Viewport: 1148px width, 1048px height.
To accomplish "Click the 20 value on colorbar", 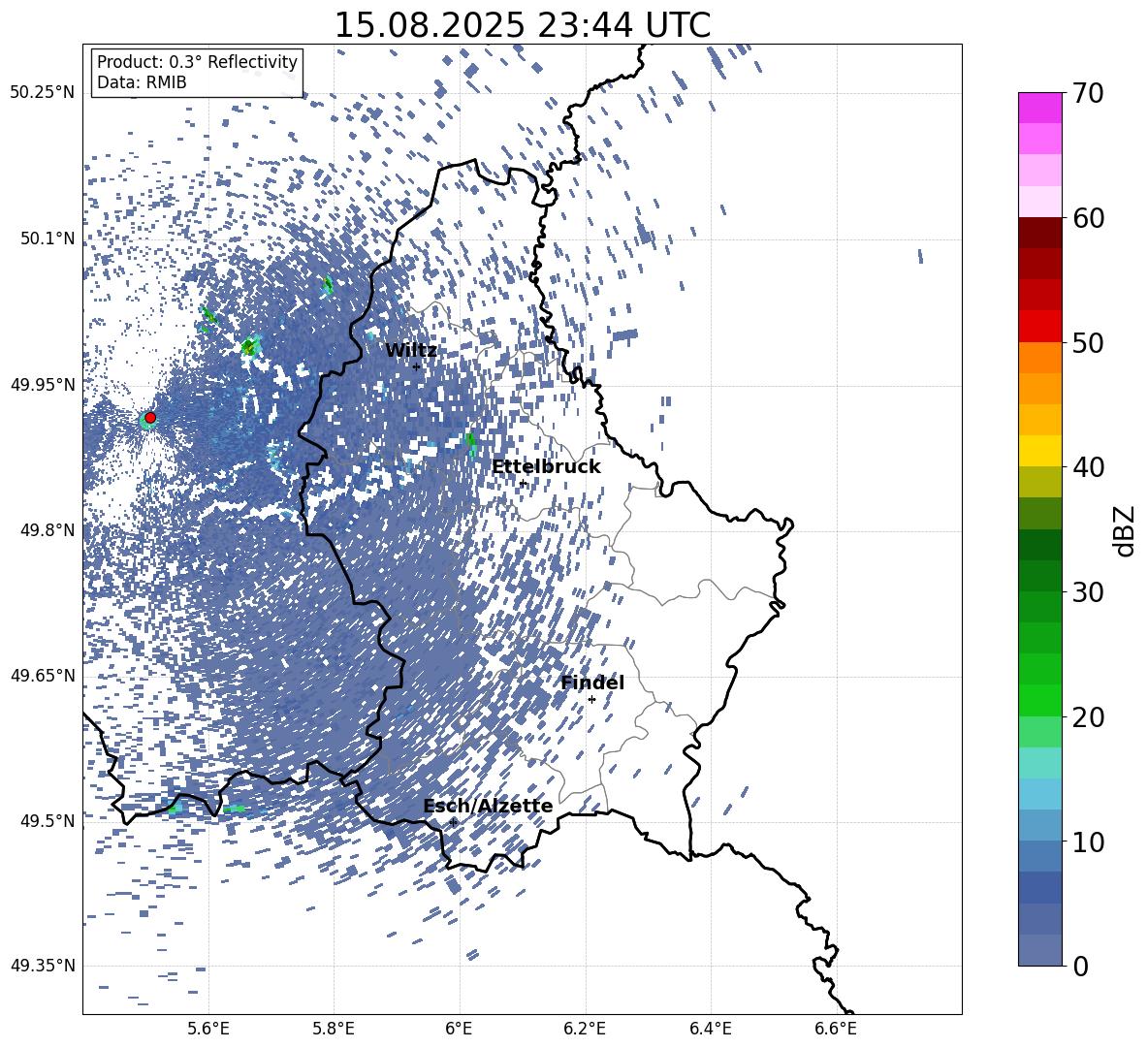I will [1088, 716].
